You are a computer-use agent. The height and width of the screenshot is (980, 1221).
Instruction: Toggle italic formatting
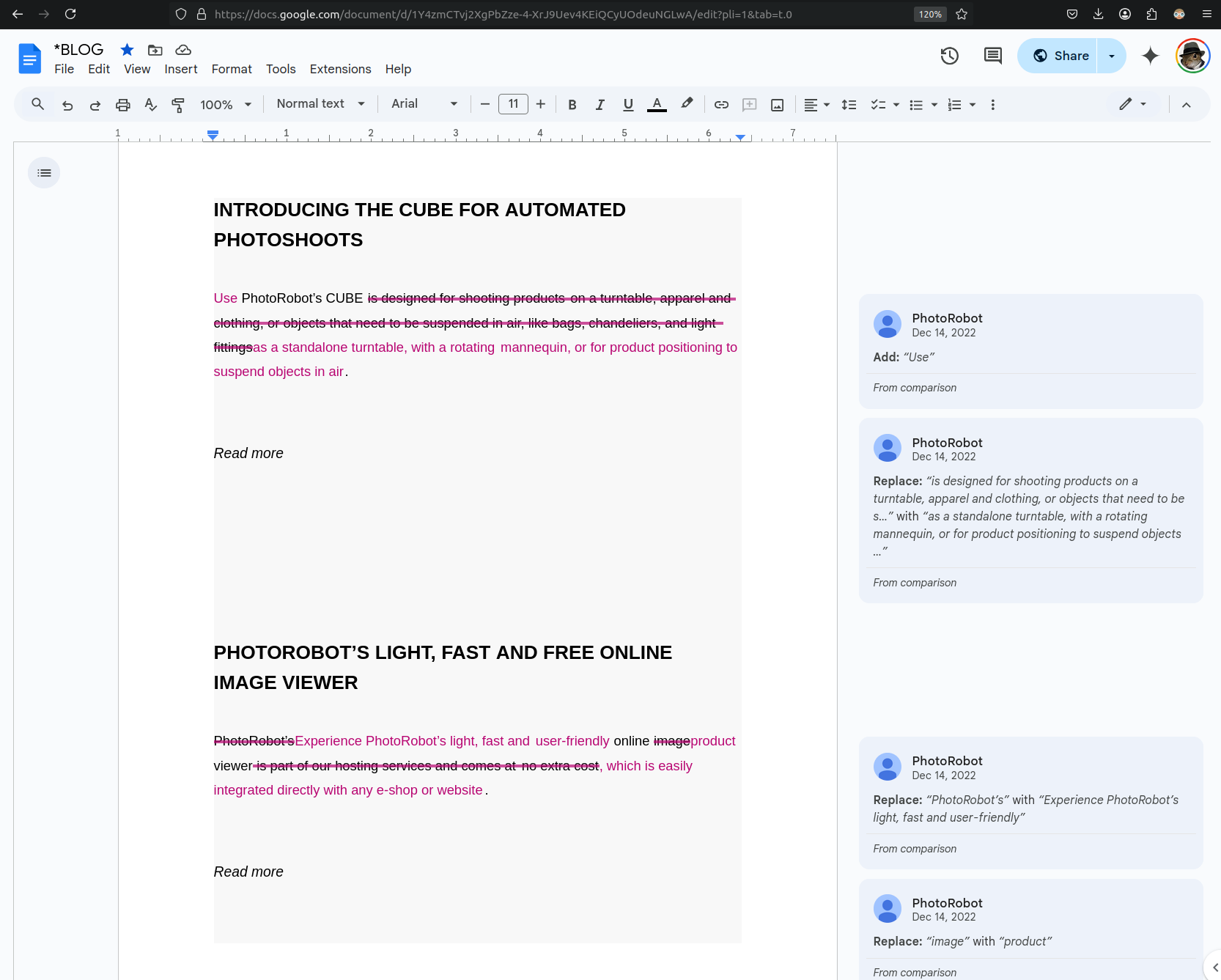(600, 105)
